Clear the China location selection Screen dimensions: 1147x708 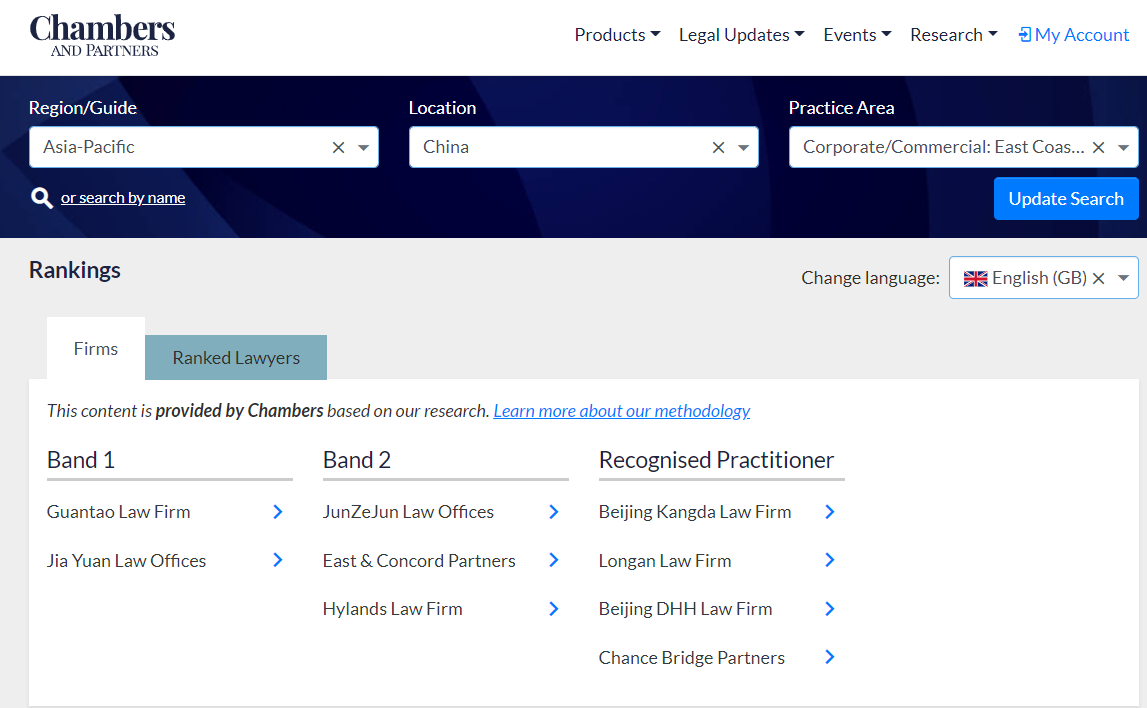[x=718, y=148]
